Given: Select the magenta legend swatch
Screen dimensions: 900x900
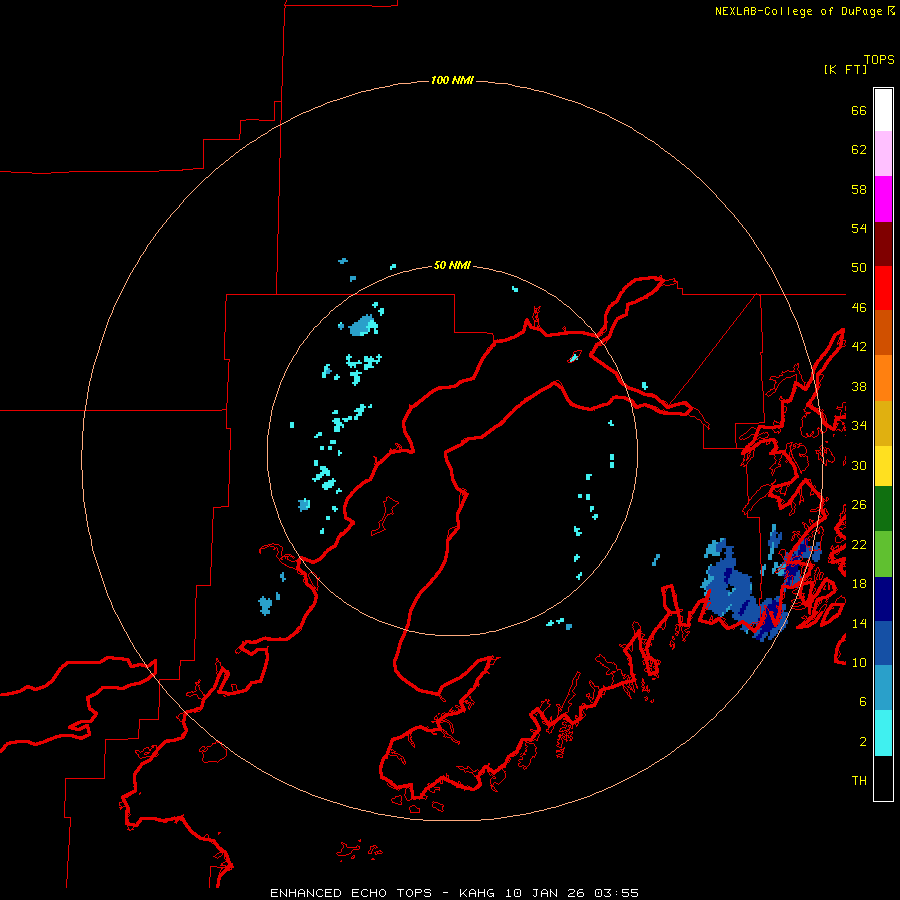Looking at the screenshot, I should [x=883, y=199].
